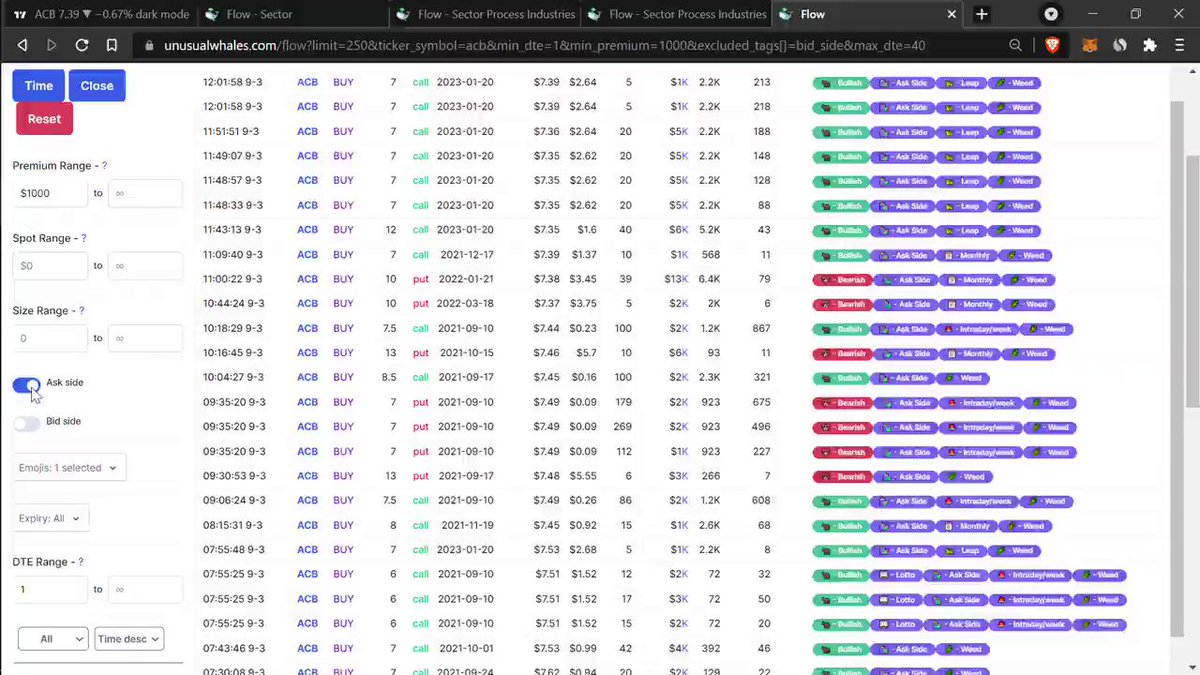Viewport: 1200px width, 675px height.
Task: Click the $13K premium value
Action: coord(677,279)
